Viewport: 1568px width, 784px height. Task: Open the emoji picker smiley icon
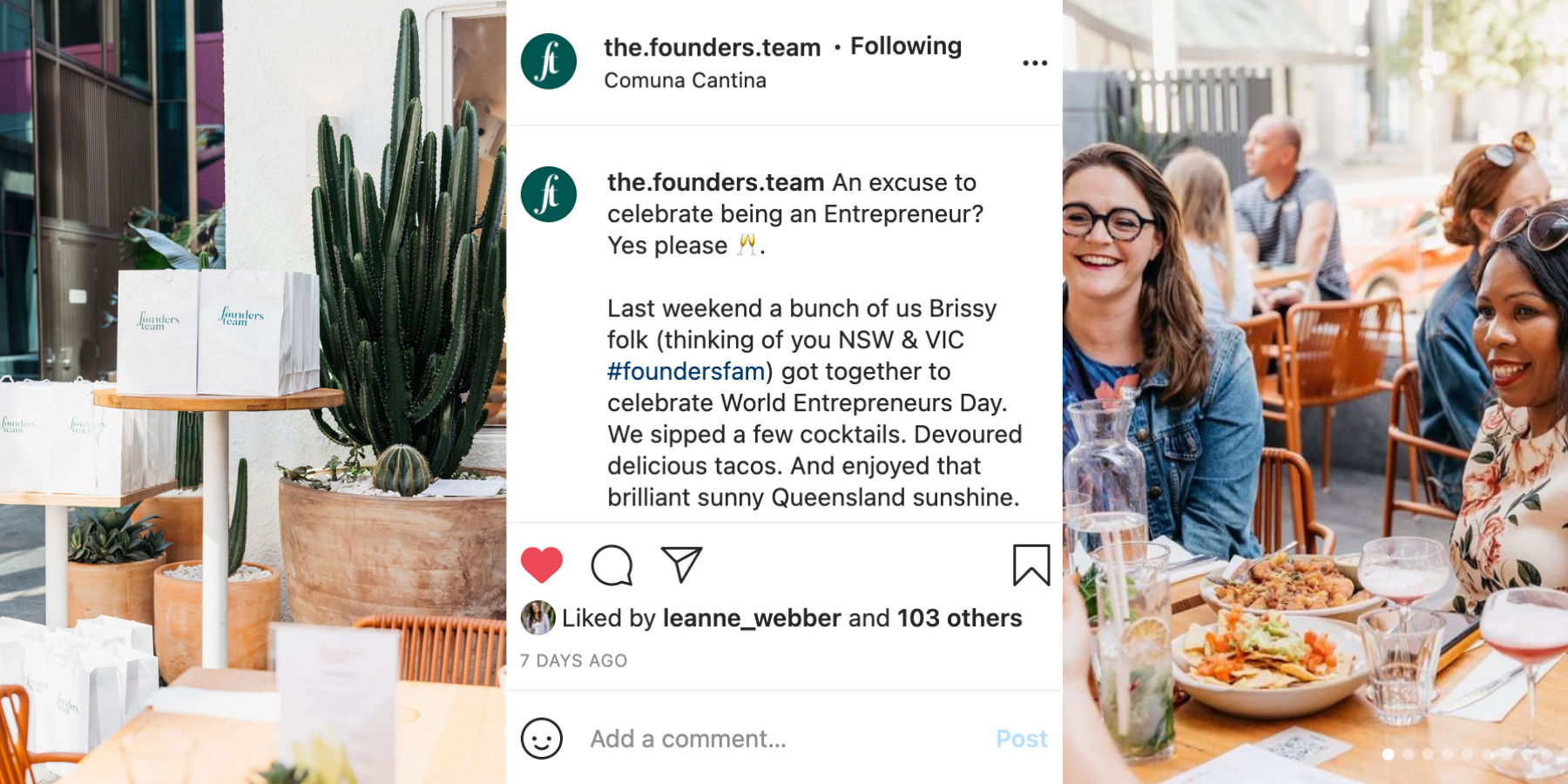click(x=542, y=739)
